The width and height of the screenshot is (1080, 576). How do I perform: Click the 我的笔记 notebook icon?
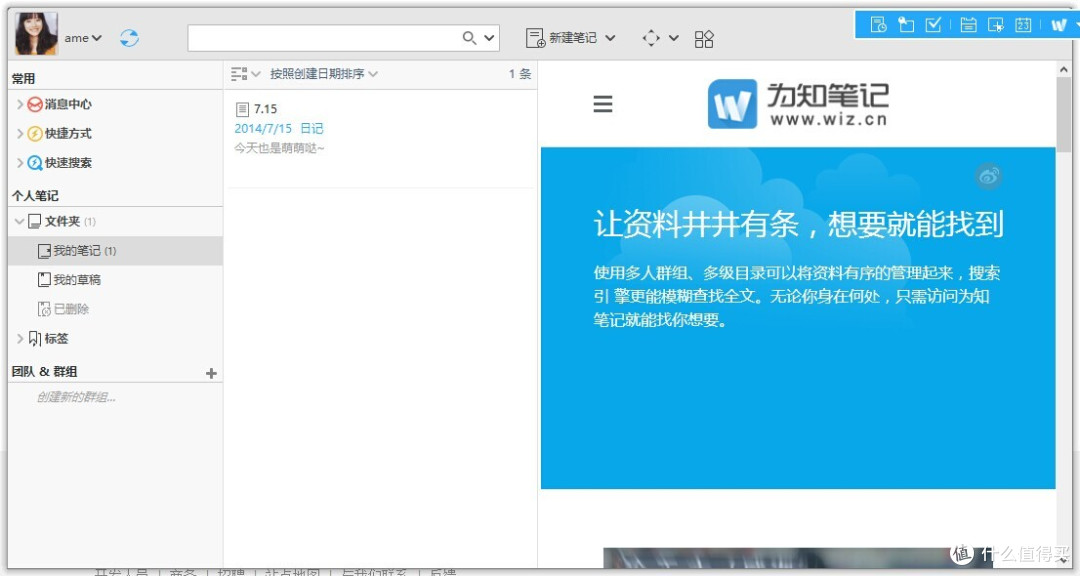[x=44, y=251]
